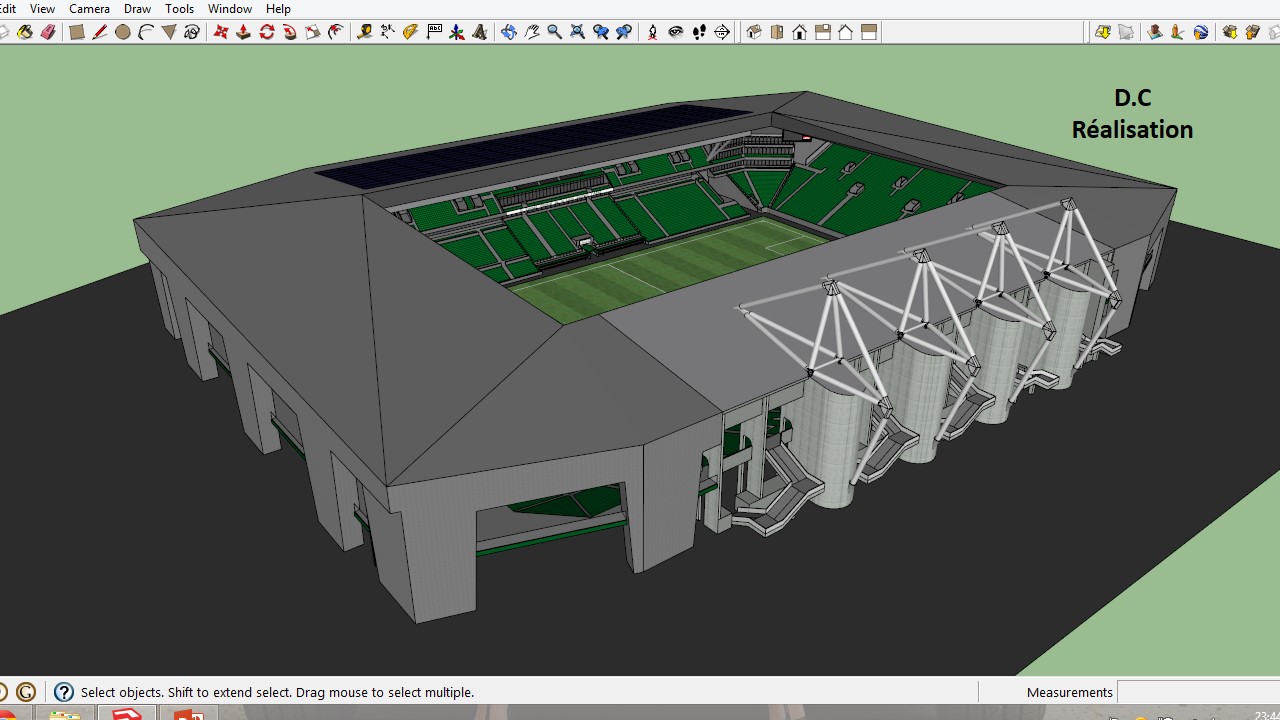This screenshot has height=720, width=1280.
Task: Switch to Top standard view
Action: click(777, 32)
